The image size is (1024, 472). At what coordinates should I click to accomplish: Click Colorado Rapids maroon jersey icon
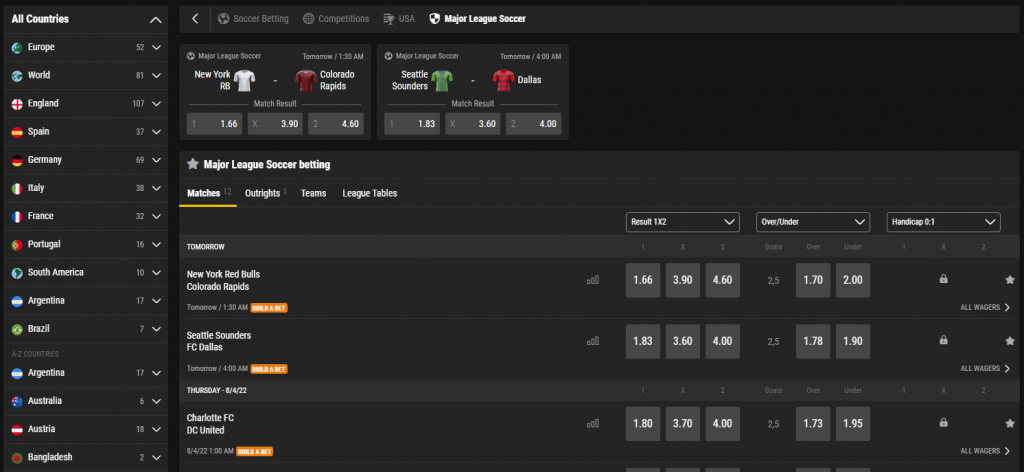coord(306,80)
